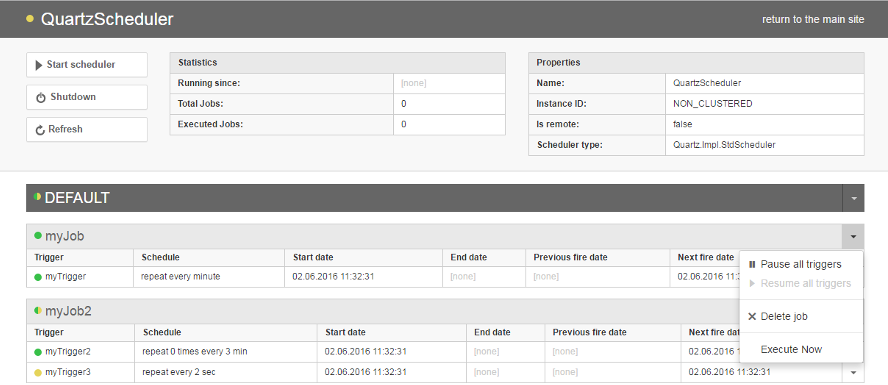
Task: Click the Is remote value false
Action: tap(682, 124)
